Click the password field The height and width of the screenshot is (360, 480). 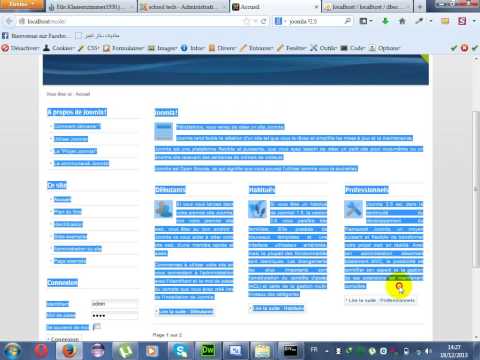click(x=114, y=315)
